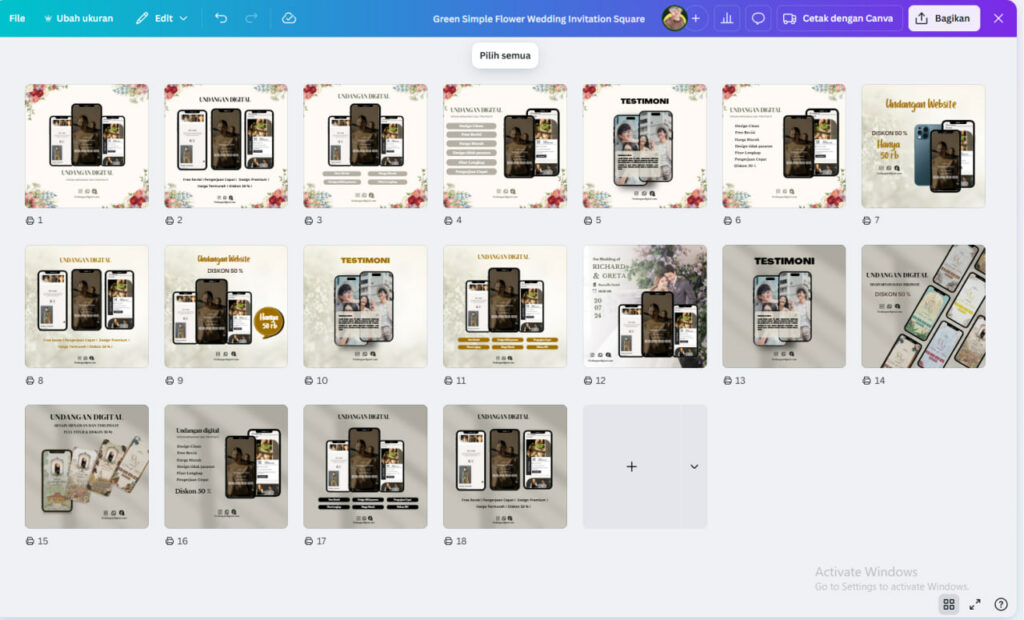
Task: Select page 5 Testimoni thumbnail
Action: [645, 146]
